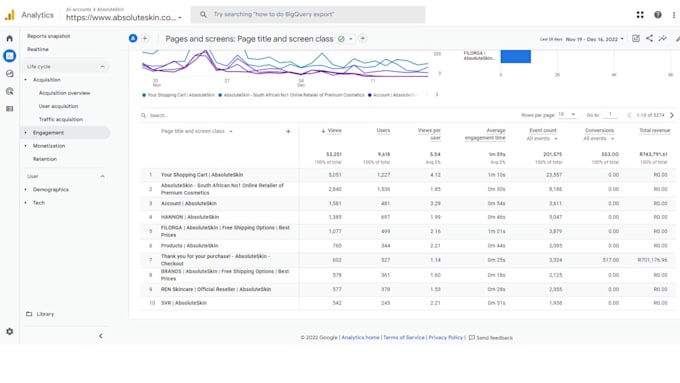Open the Help question mark icon
Viewport: 680px width, 383px height.
pyautogui.click(x=658, y=15)
